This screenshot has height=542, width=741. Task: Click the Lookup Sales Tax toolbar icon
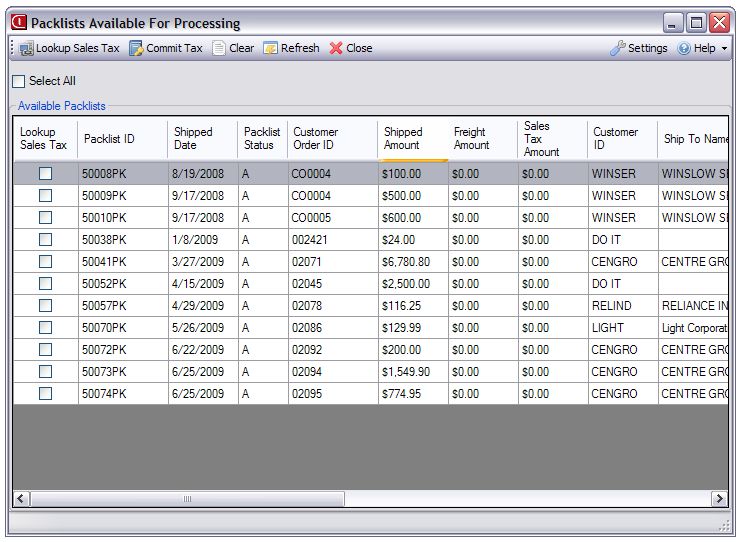coord(26,48)
